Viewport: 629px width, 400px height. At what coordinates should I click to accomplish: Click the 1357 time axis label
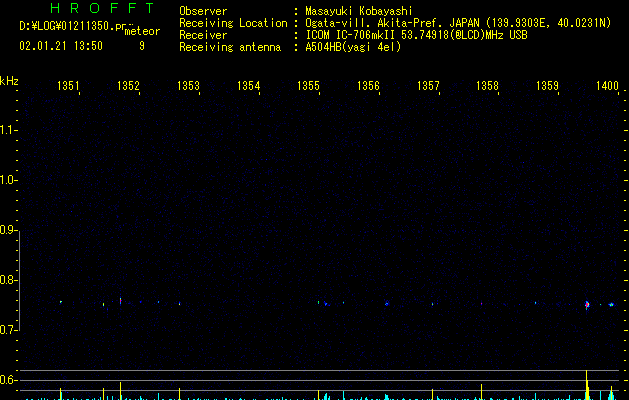(x=428, y=85)
